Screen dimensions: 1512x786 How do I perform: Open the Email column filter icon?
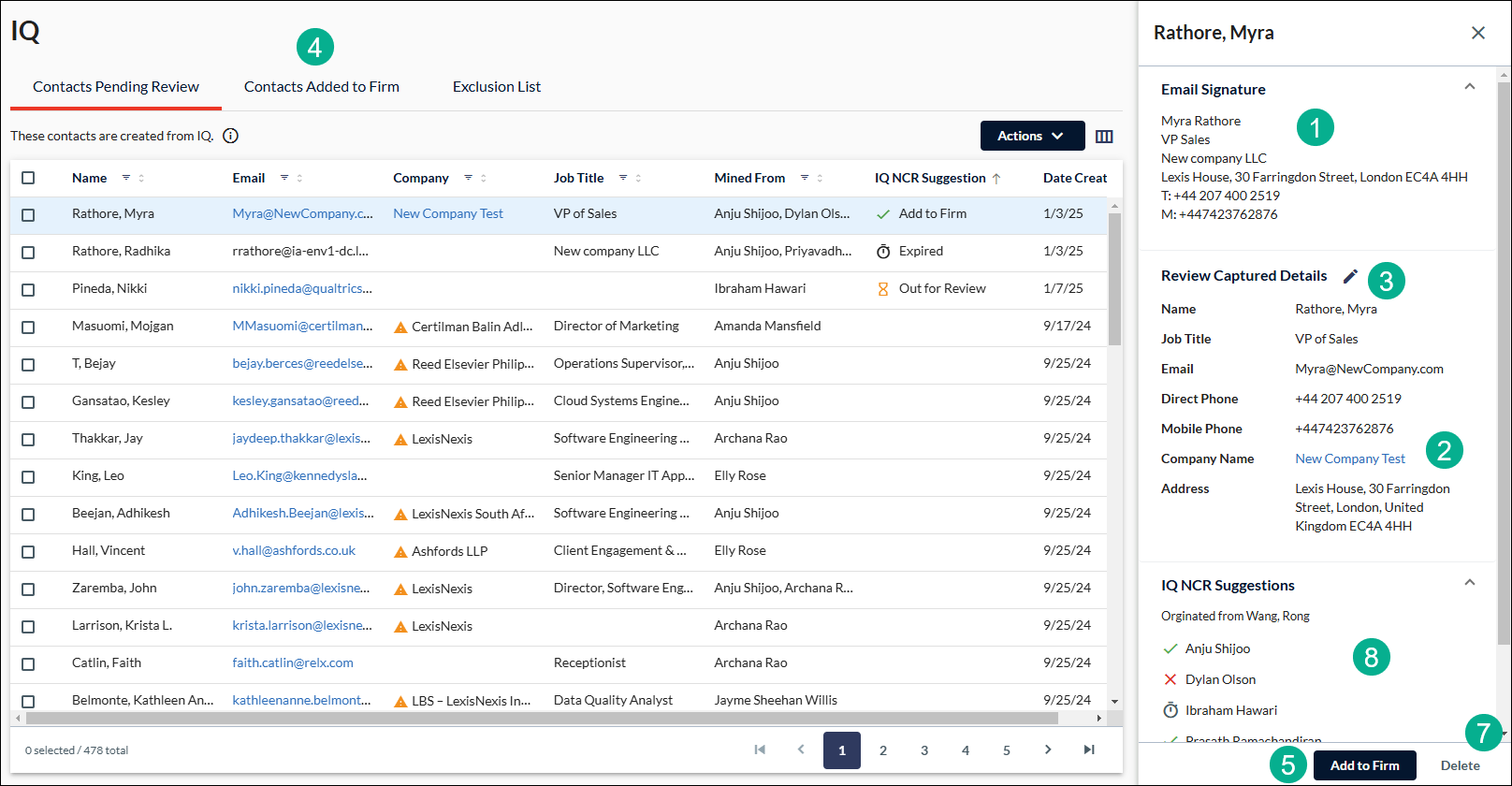tap(284, 178)
